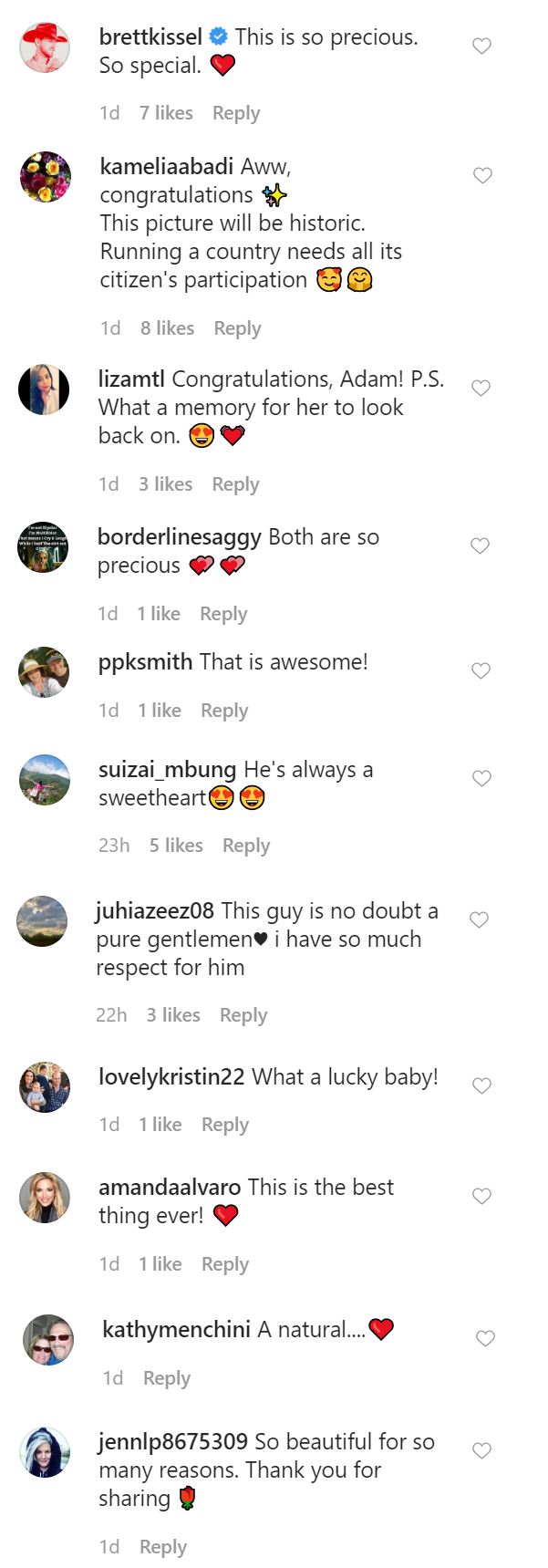
Task: Show the 5 likes on suizai_mbung's comment
Action: pos(176,846)
